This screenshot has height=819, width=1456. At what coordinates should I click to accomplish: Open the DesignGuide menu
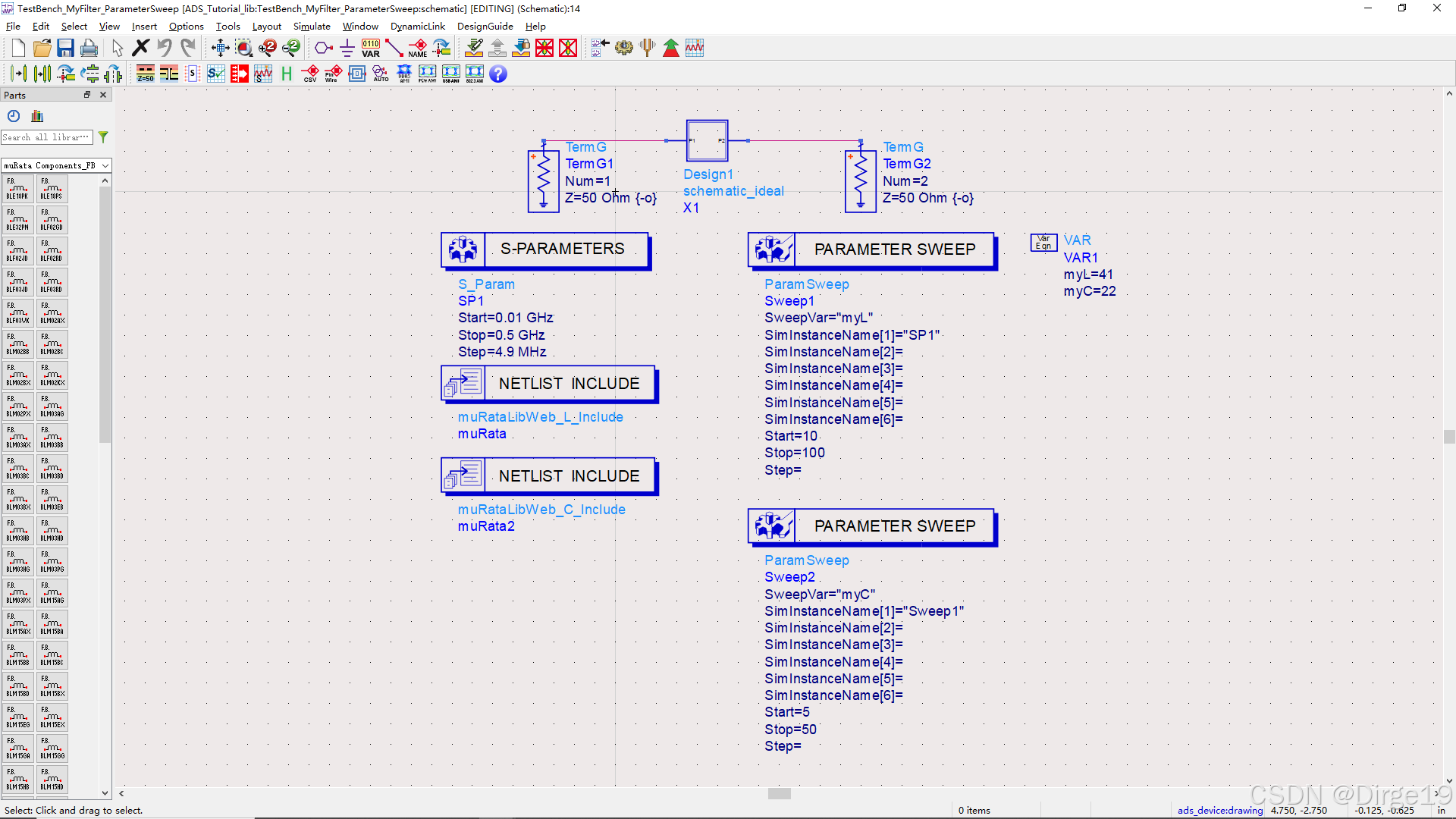(485, 26)
